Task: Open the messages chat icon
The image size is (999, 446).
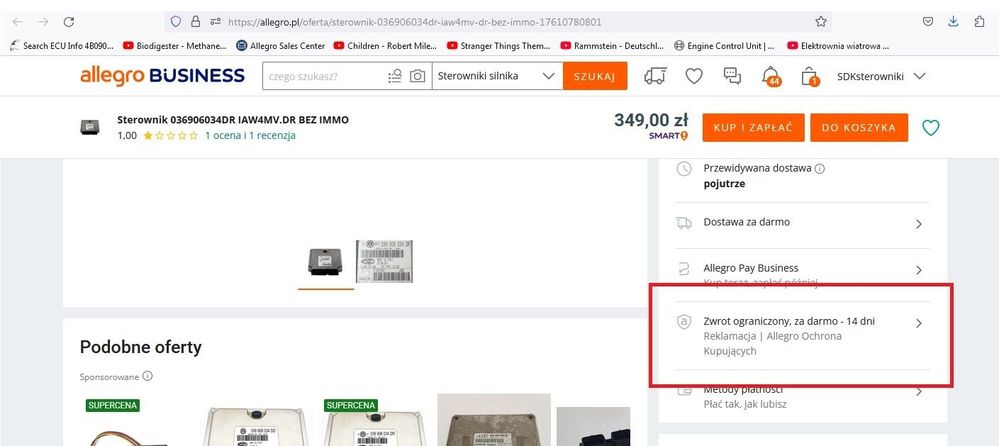Action: coord(732,76)
